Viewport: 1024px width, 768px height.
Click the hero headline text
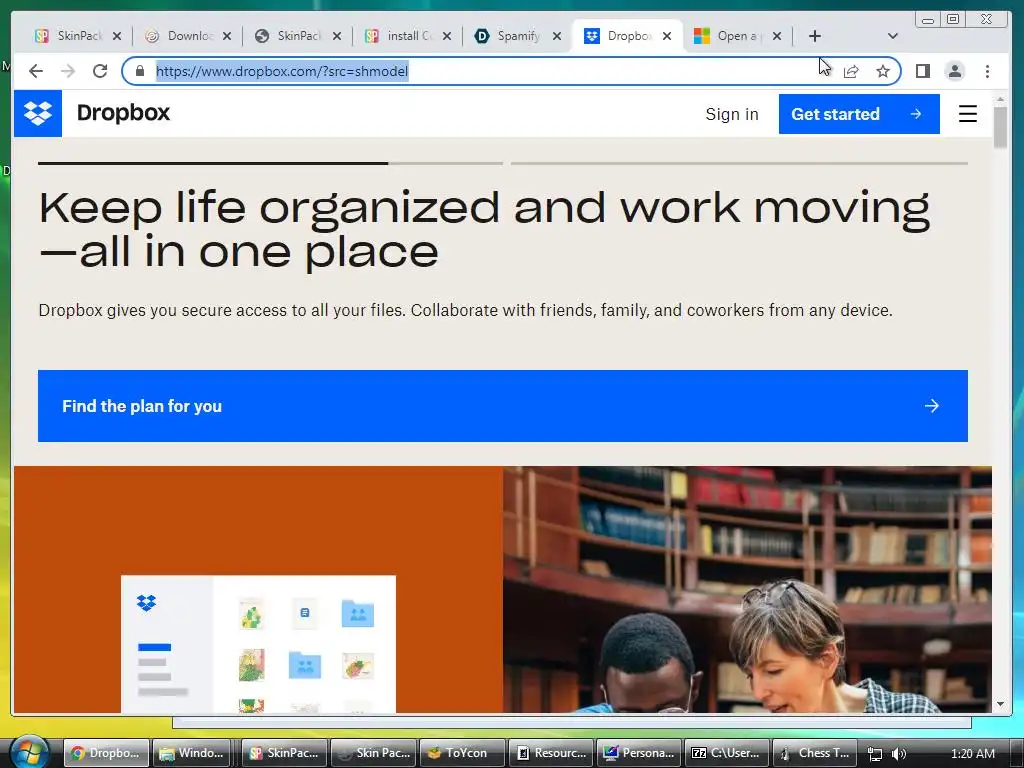click(x=484, y=229)
